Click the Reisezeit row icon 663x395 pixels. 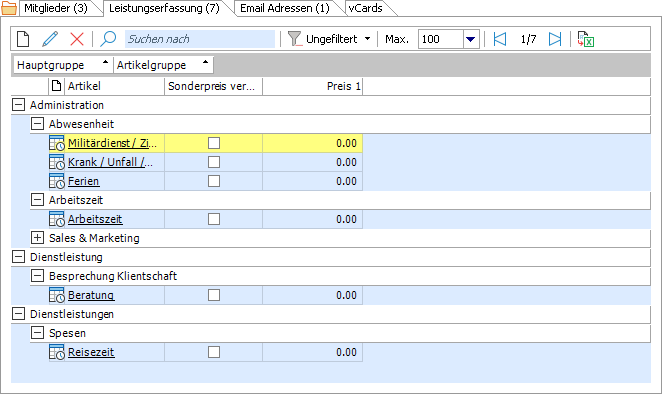tap(57, 352)
